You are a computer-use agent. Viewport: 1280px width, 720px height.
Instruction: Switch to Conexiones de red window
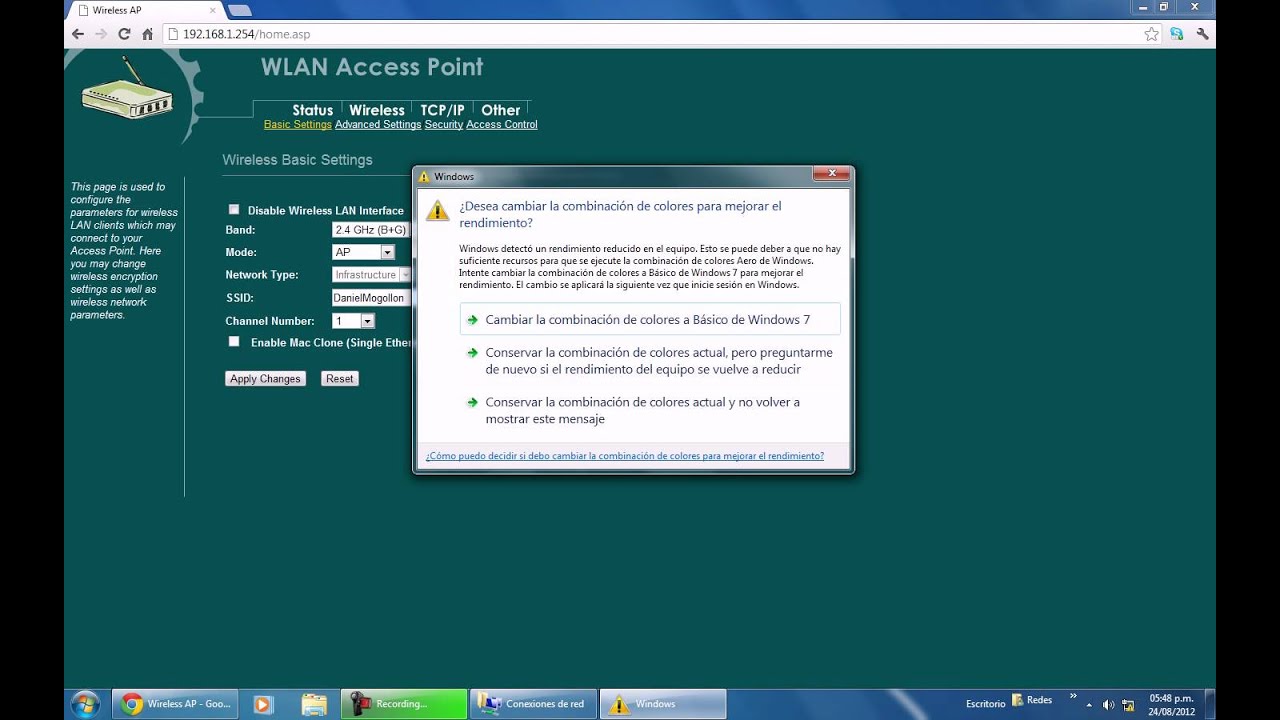tap(534, 704)
